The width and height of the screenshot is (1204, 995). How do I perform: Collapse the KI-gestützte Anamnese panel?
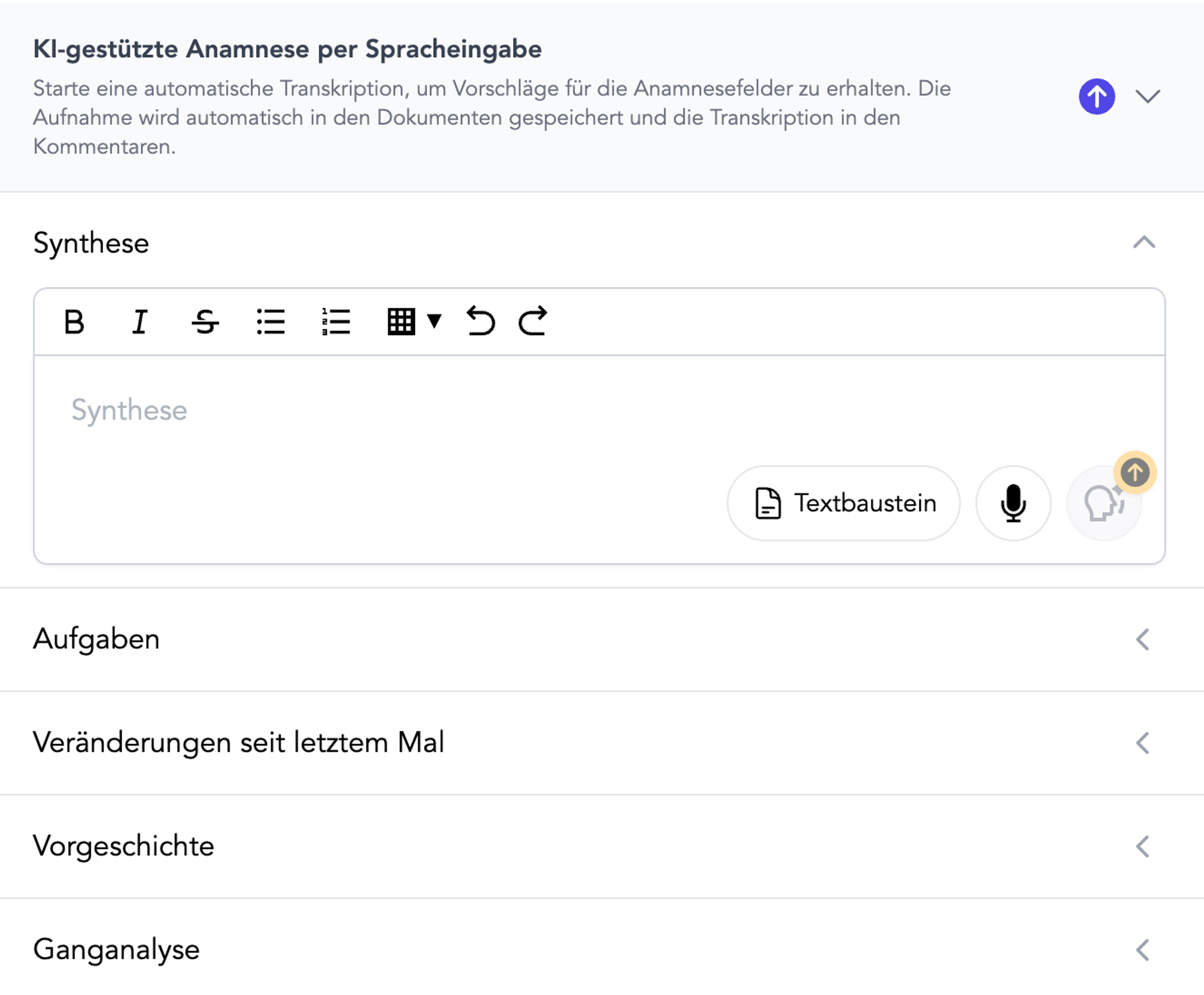(1149, 98)
